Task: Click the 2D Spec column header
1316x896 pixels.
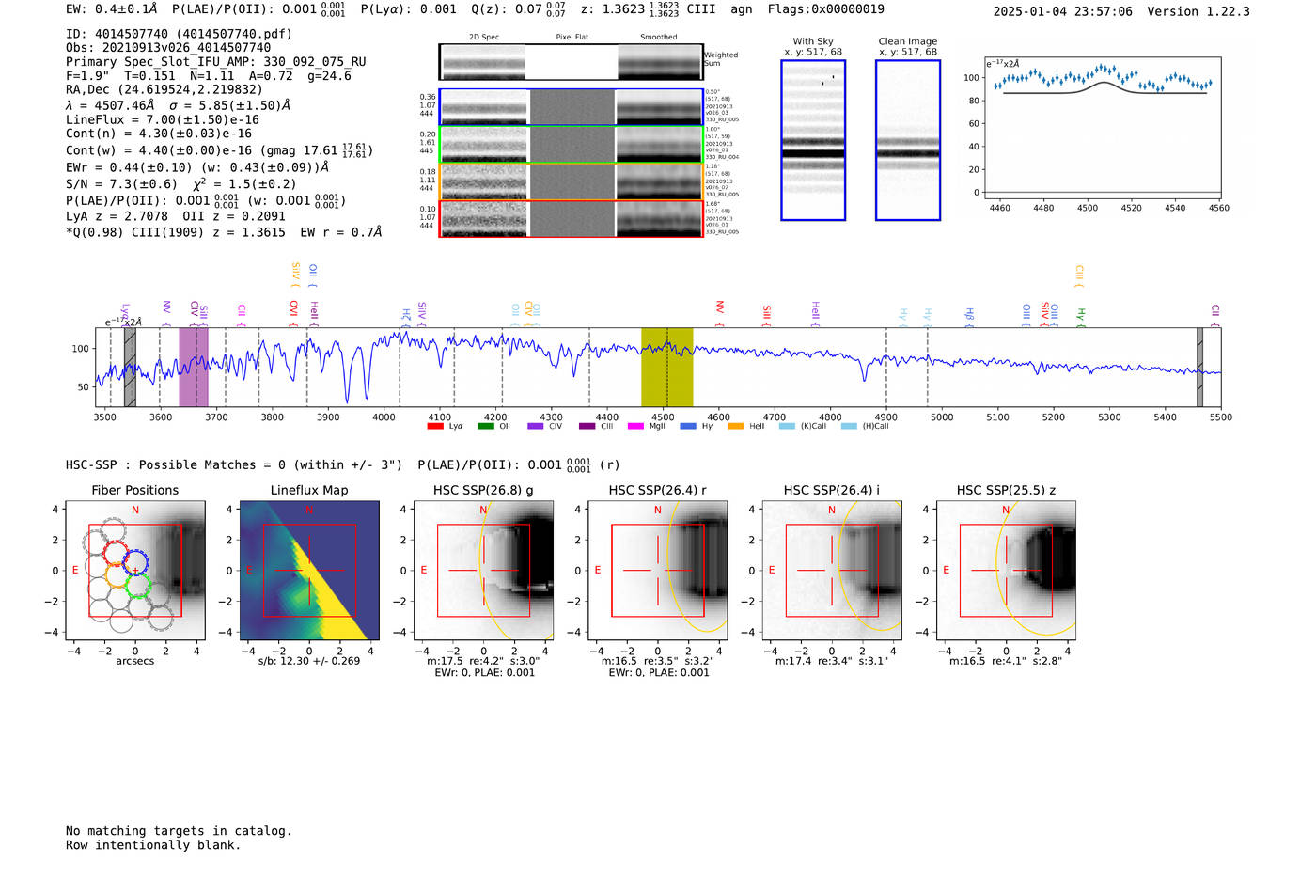Action: click(x=484, y=38)
